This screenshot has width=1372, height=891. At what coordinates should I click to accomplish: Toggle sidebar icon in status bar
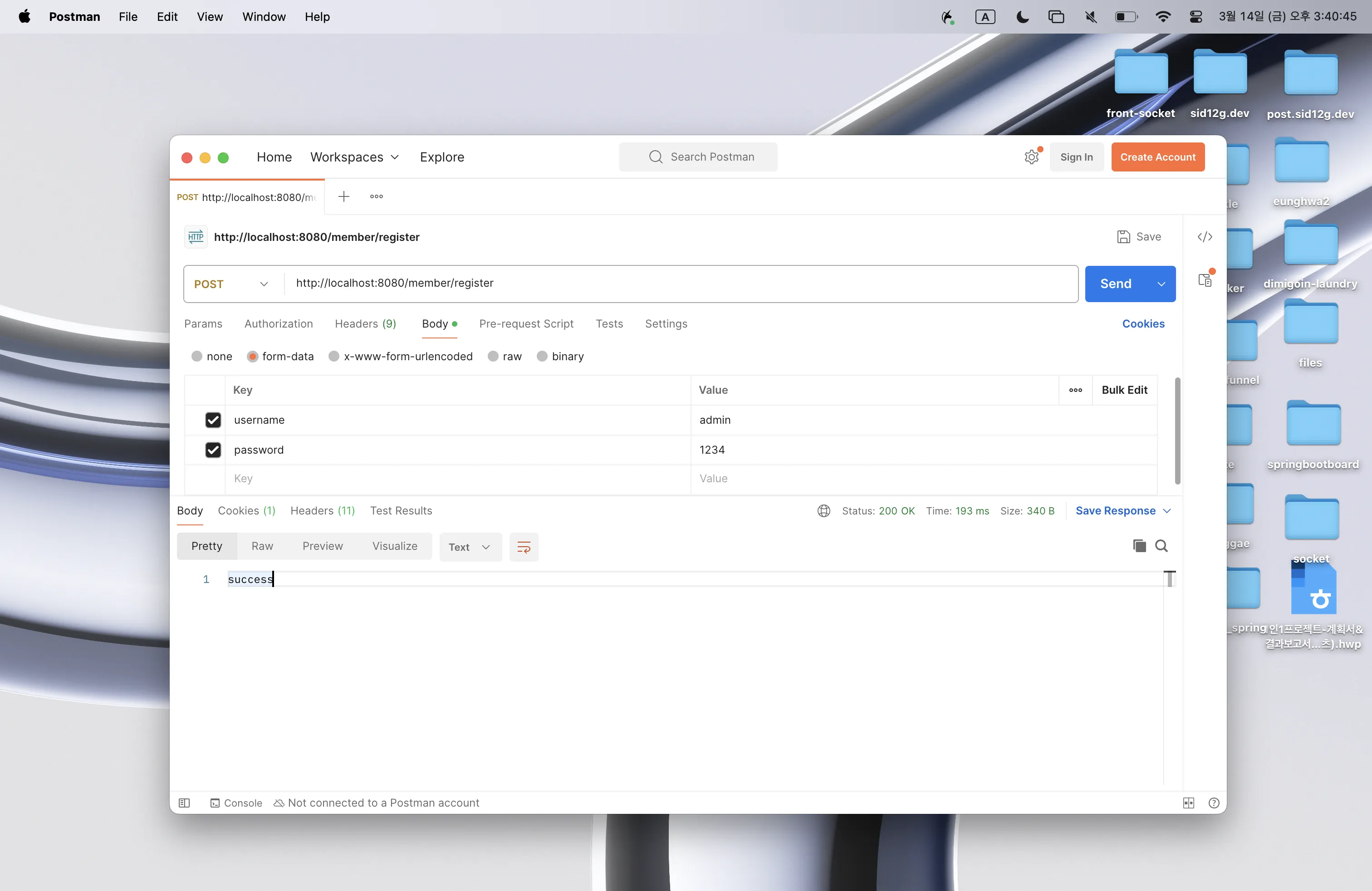point(185,803)
